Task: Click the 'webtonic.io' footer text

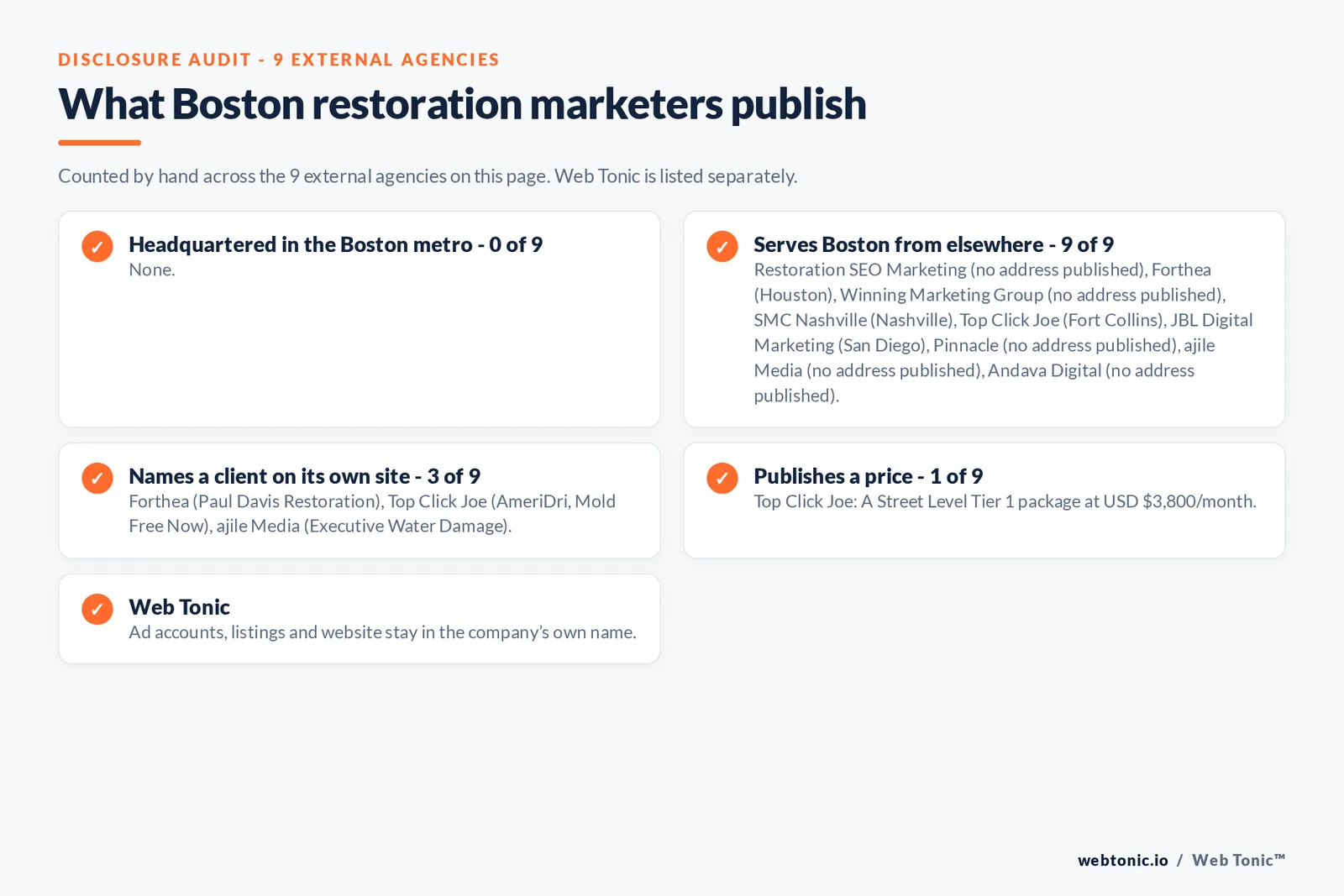Action: coord(1123,860)
